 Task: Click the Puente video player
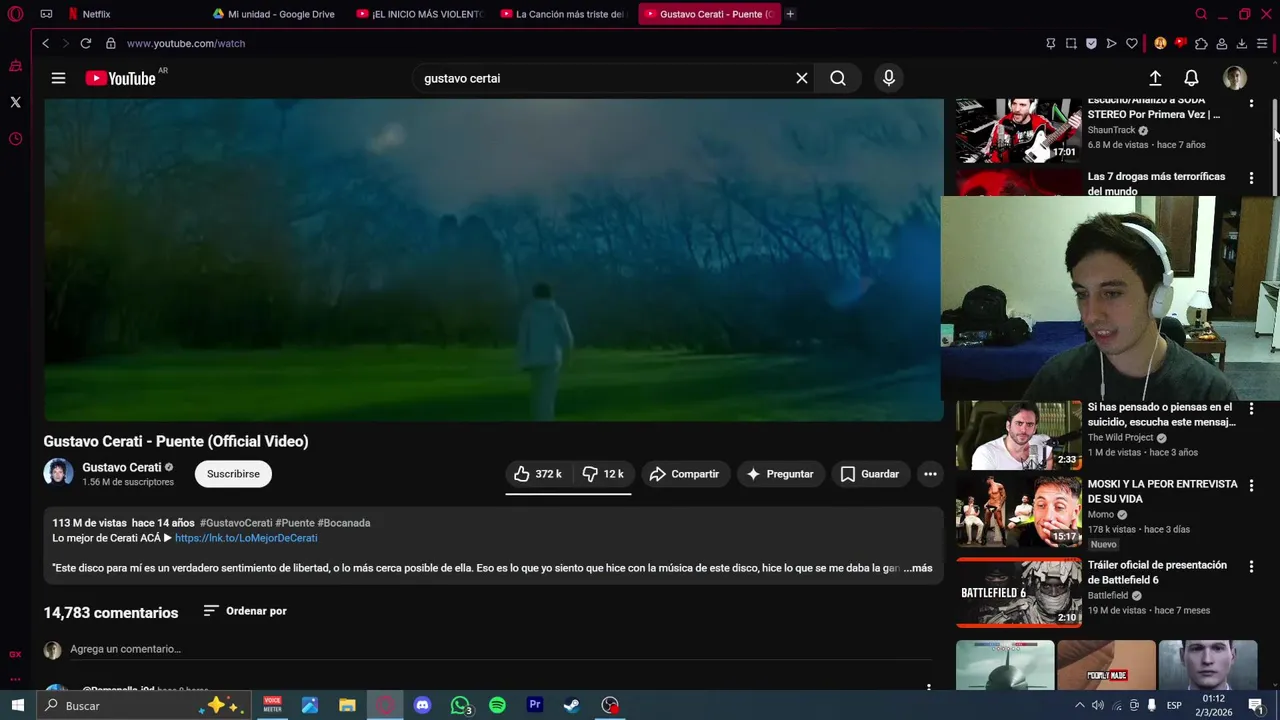point(493,260)
